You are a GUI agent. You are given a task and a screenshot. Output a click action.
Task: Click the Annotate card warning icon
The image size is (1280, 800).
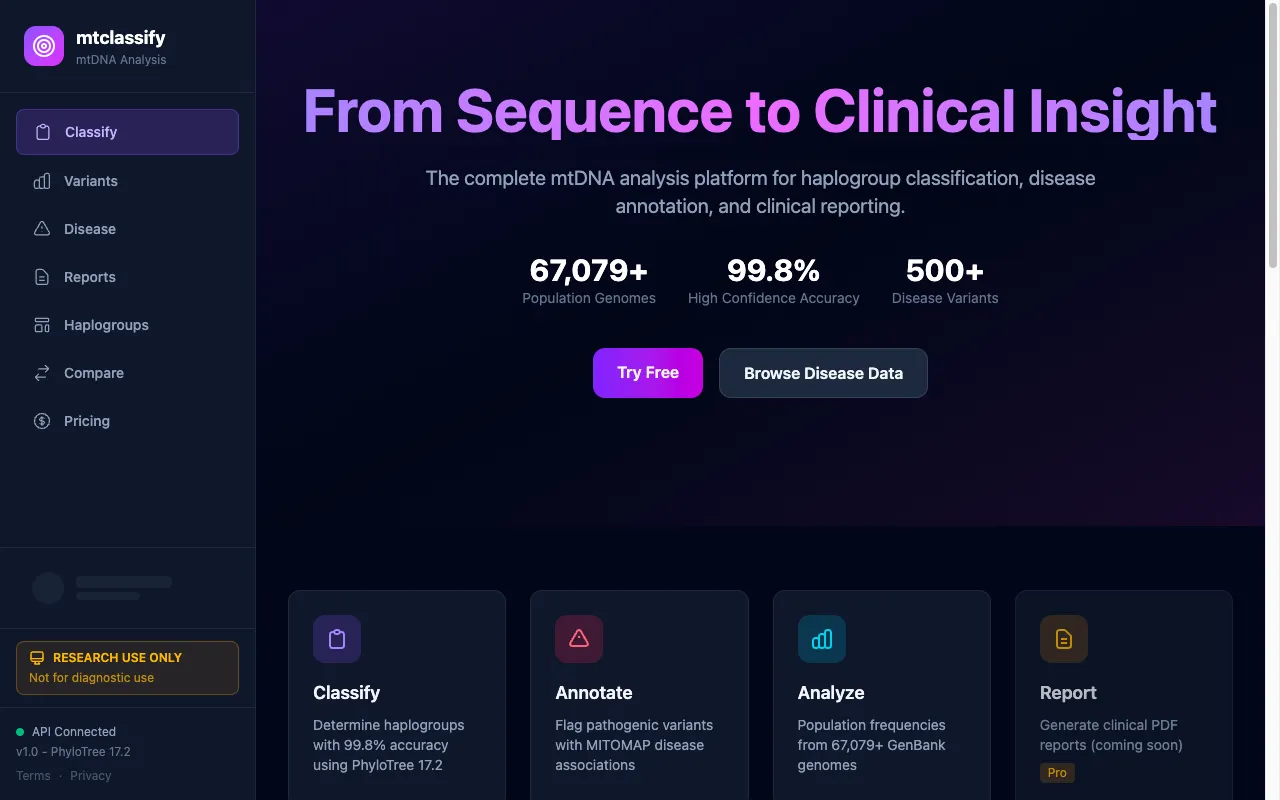[579, 639]
